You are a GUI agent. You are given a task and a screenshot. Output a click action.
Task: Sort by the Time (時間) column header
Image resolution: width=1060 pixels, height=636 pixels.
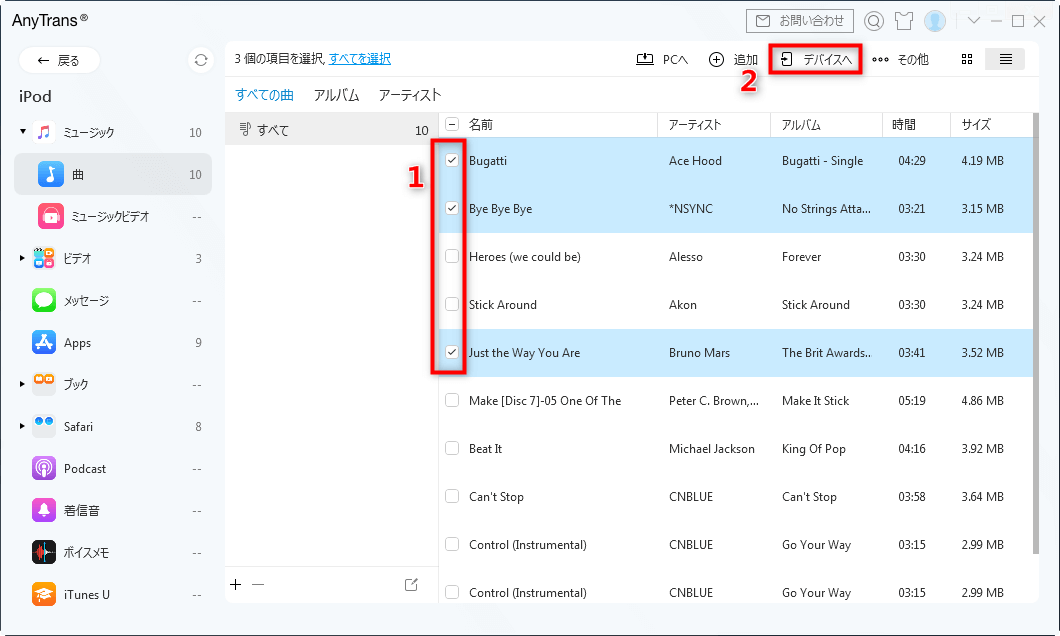point(904,124)
